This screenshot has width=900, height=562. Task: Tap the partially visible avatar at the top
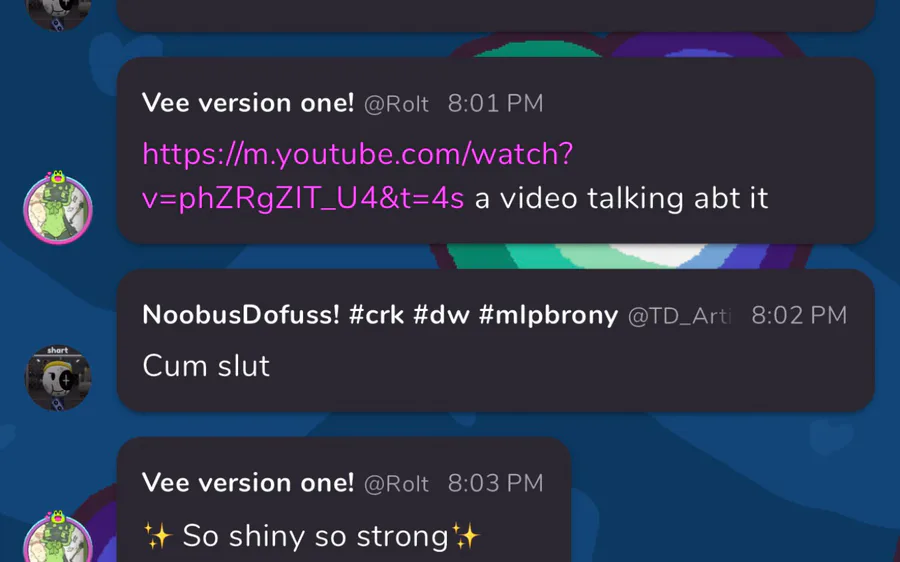pos(57,14)
